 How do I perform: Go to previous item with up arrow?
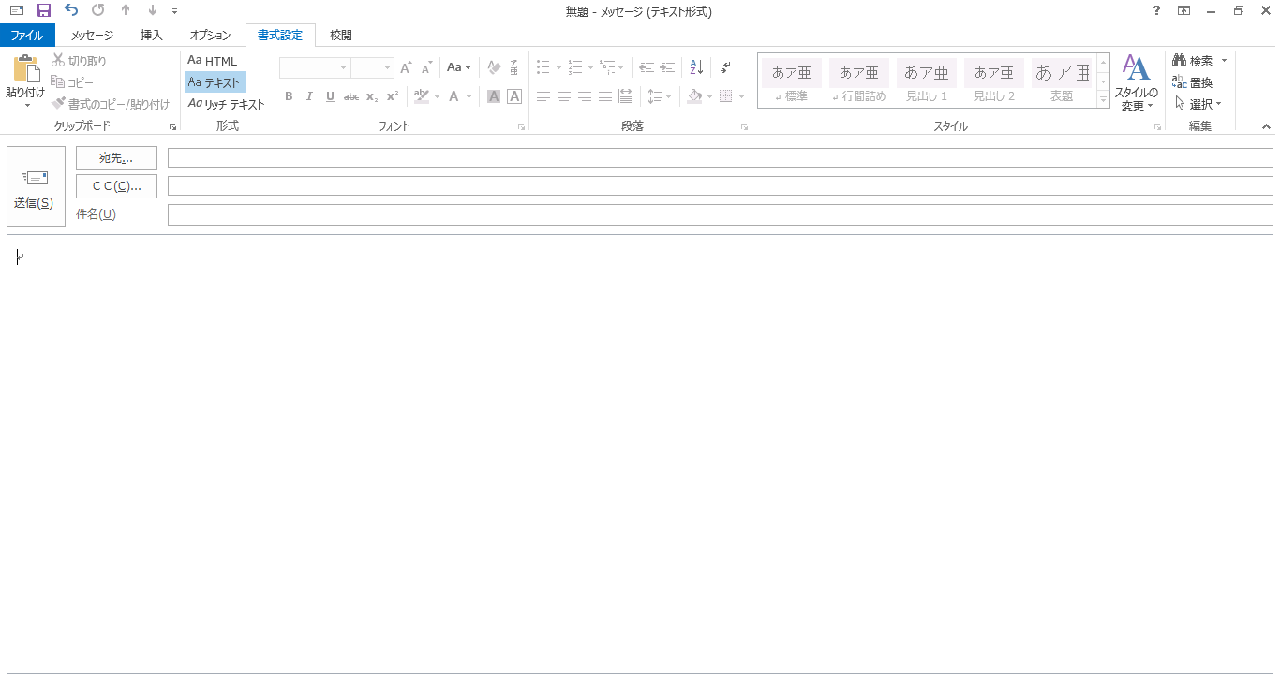tap(125, 11)
